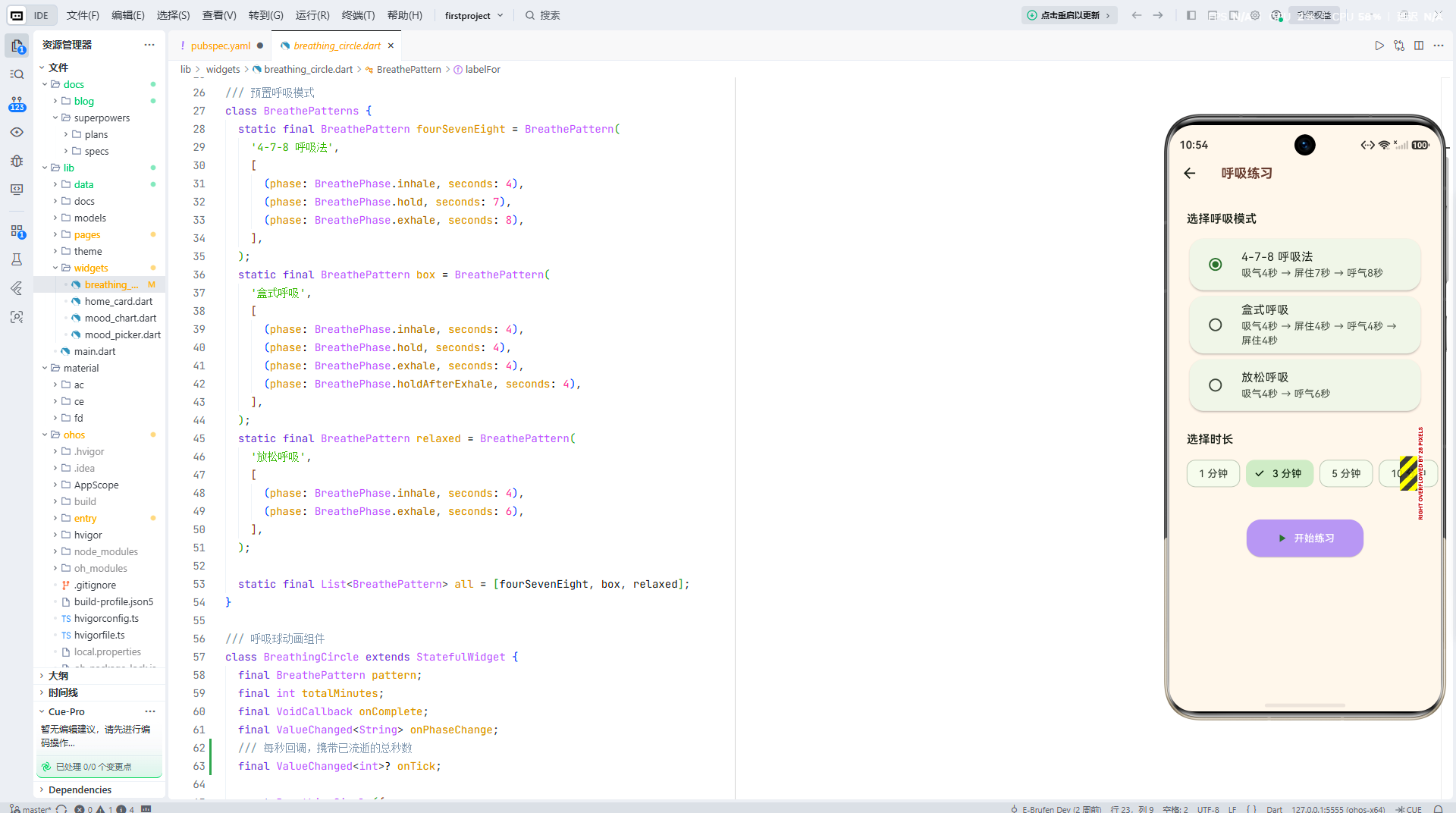Open the 帮助(H) menu

405,15
